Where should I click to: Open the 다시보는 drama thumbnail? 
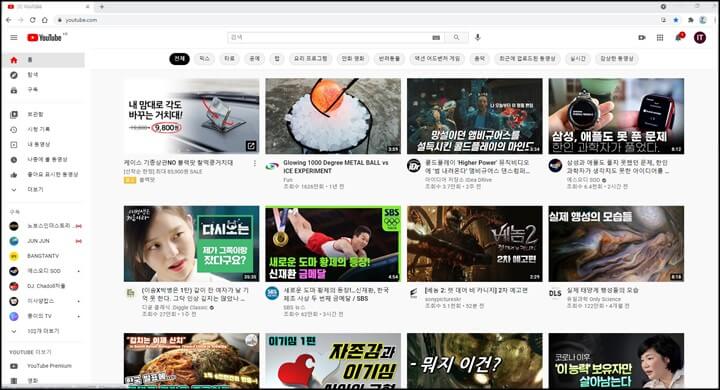coord(191,243)
